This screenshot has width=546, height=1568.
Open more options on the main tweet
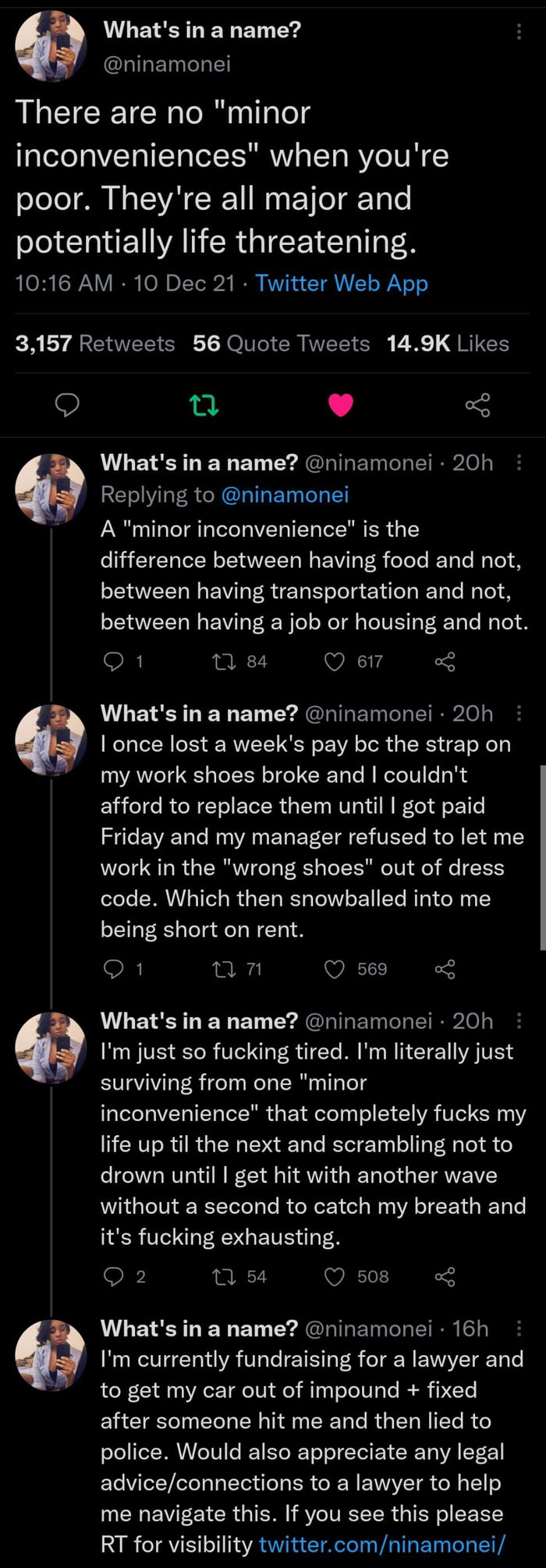(x=519, y=31)
